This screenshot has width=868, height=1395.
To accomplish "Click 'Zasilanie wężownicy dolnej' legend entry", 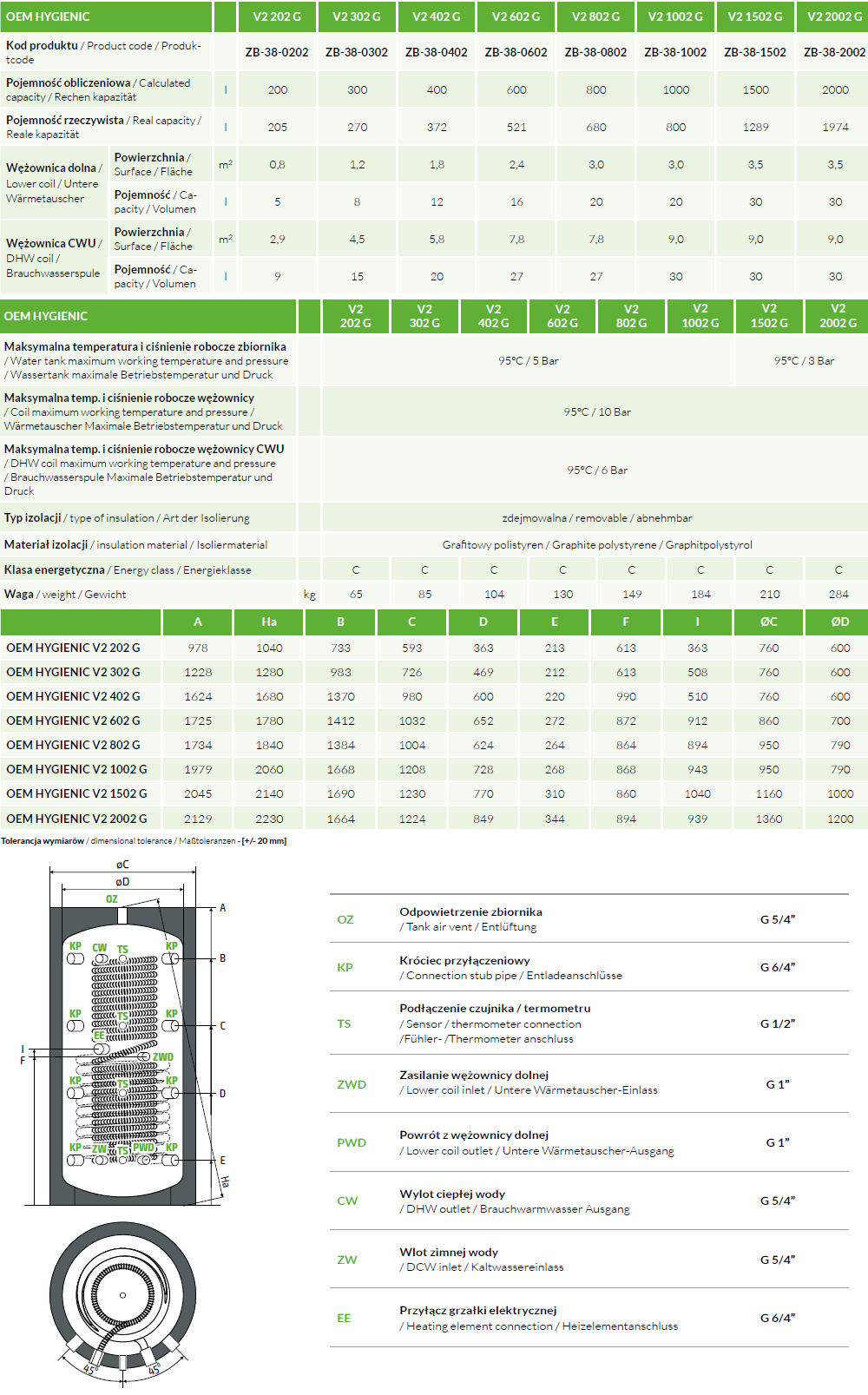I will (529, 1082).
